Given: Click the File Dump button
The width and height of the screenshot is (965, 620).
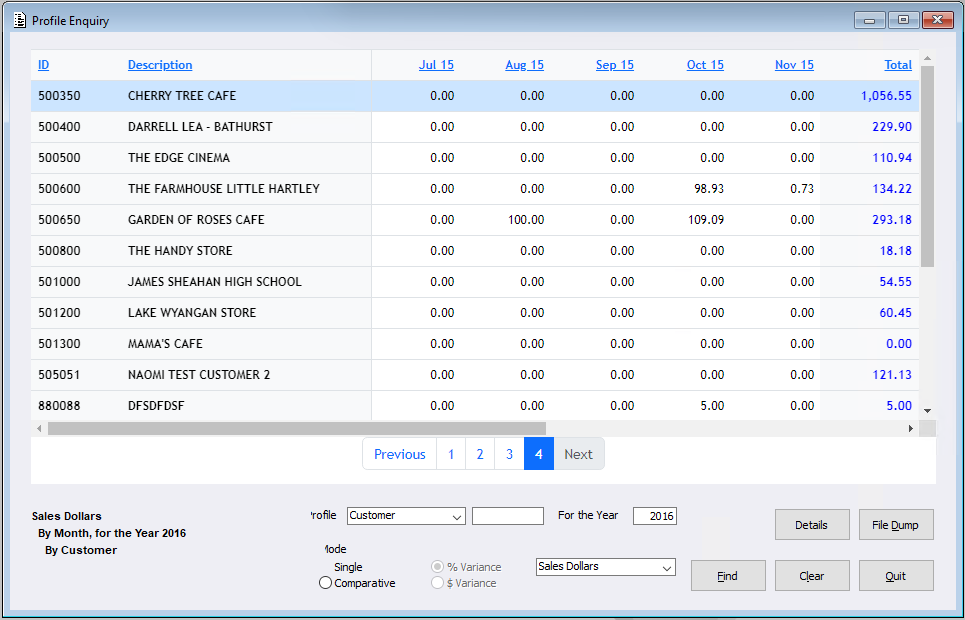Looking at the screenshot, I should pos(896,525).
